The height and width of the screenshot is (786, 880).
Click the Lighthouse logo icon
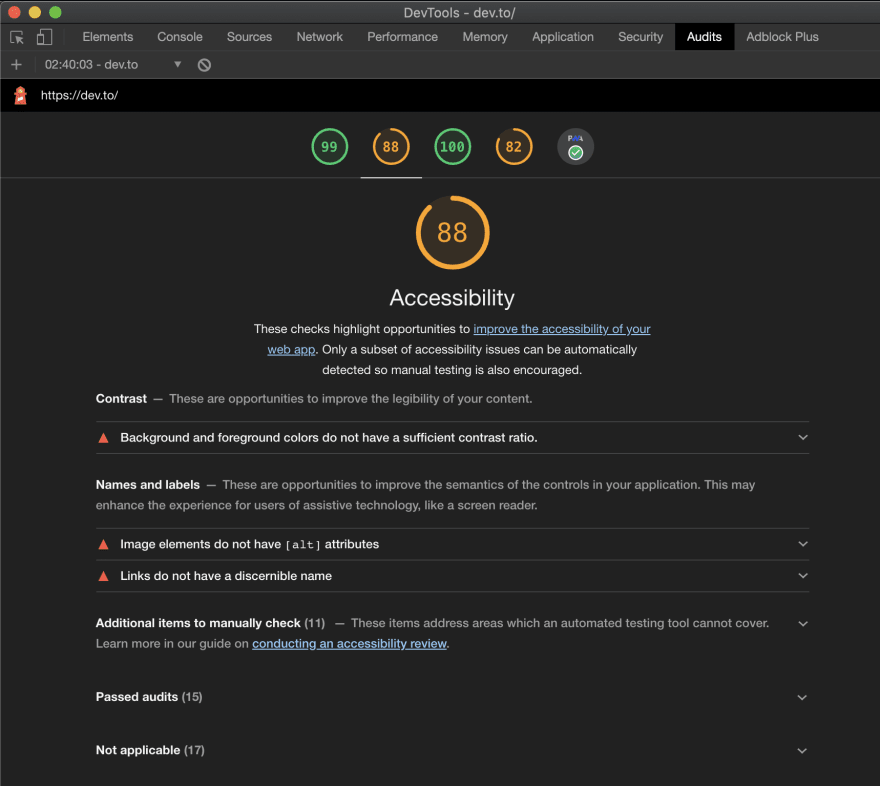tap(21, 95)
